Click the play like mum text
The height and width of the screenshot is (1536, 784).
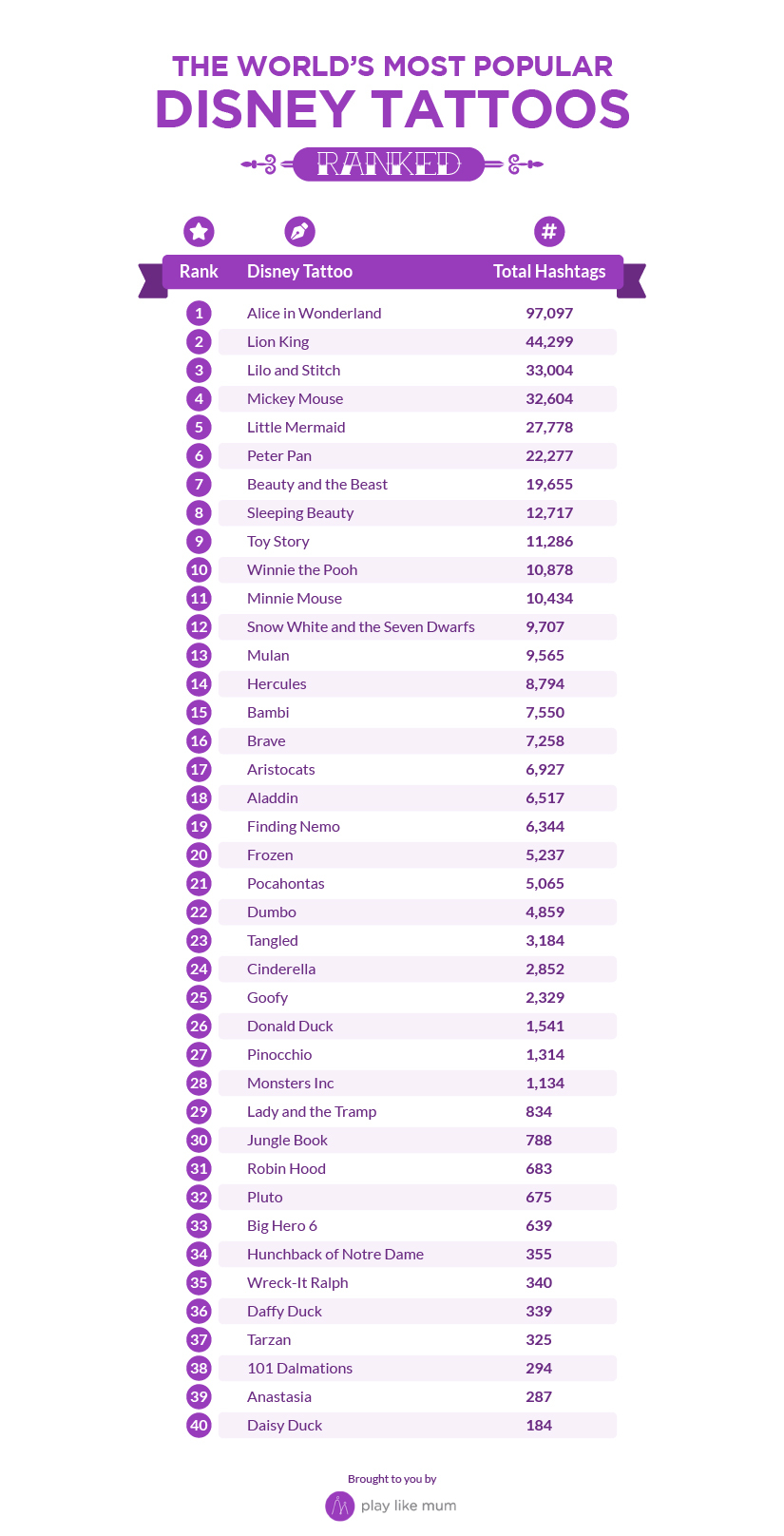[409, 1506]
